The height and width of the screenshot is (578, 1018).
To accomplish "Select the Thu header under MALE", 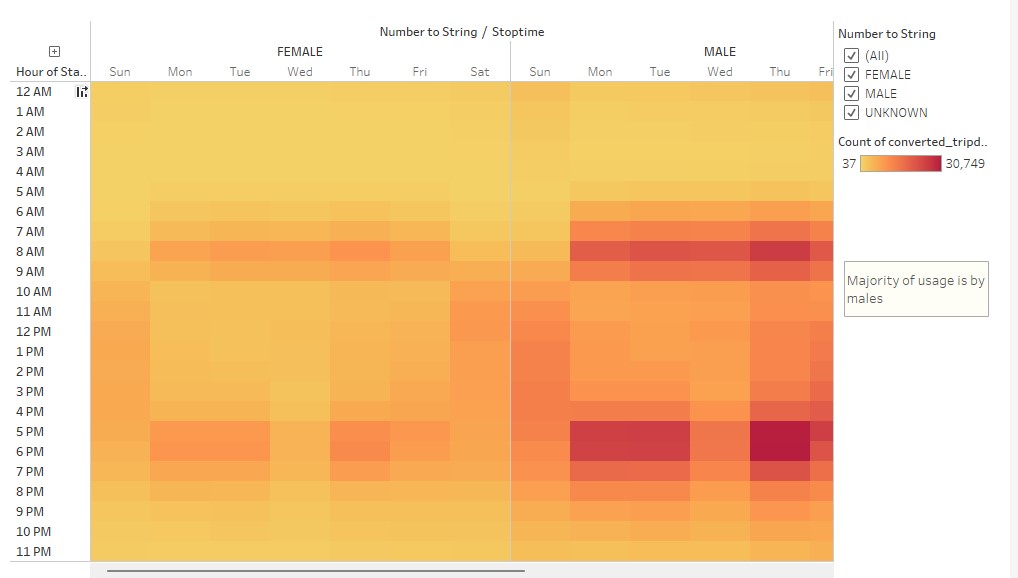I will coord(779,71).
